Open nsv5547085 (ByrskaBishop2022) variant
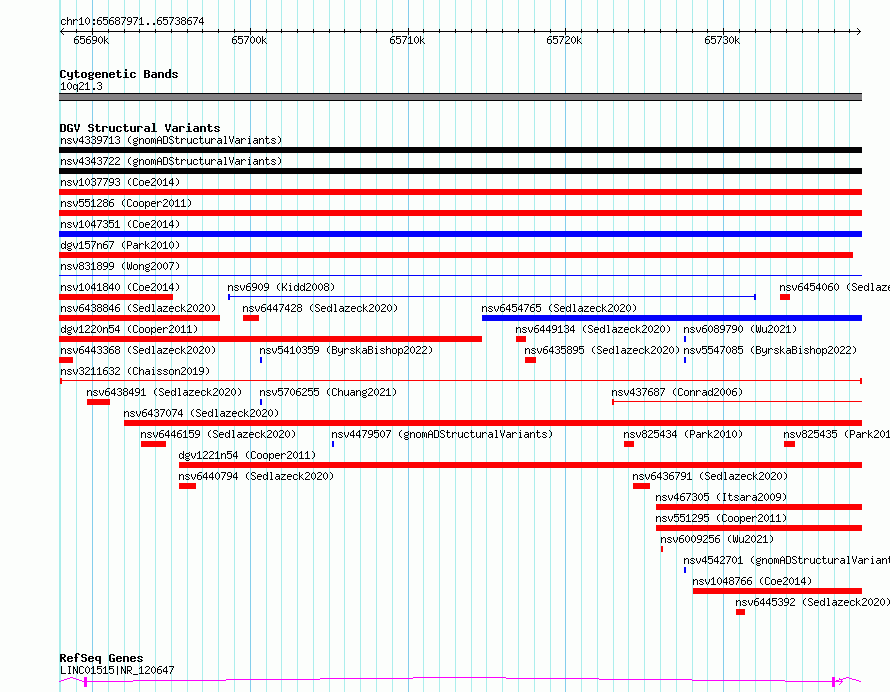The width and height of the screenshot is (890, 692). tap(770, 350)
